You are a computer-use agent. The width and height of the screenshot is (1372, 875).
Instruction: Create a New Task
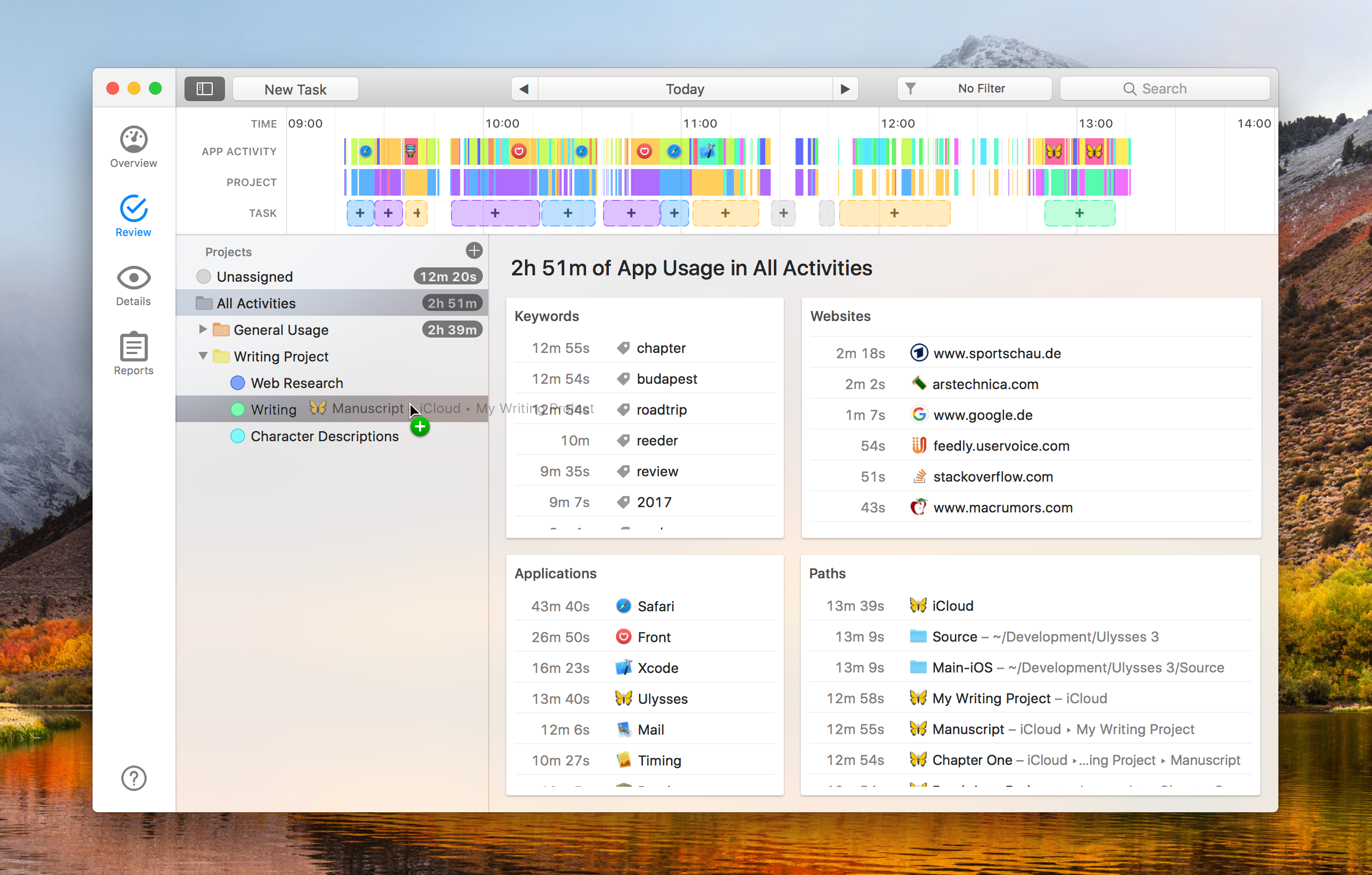coord(295,89)
